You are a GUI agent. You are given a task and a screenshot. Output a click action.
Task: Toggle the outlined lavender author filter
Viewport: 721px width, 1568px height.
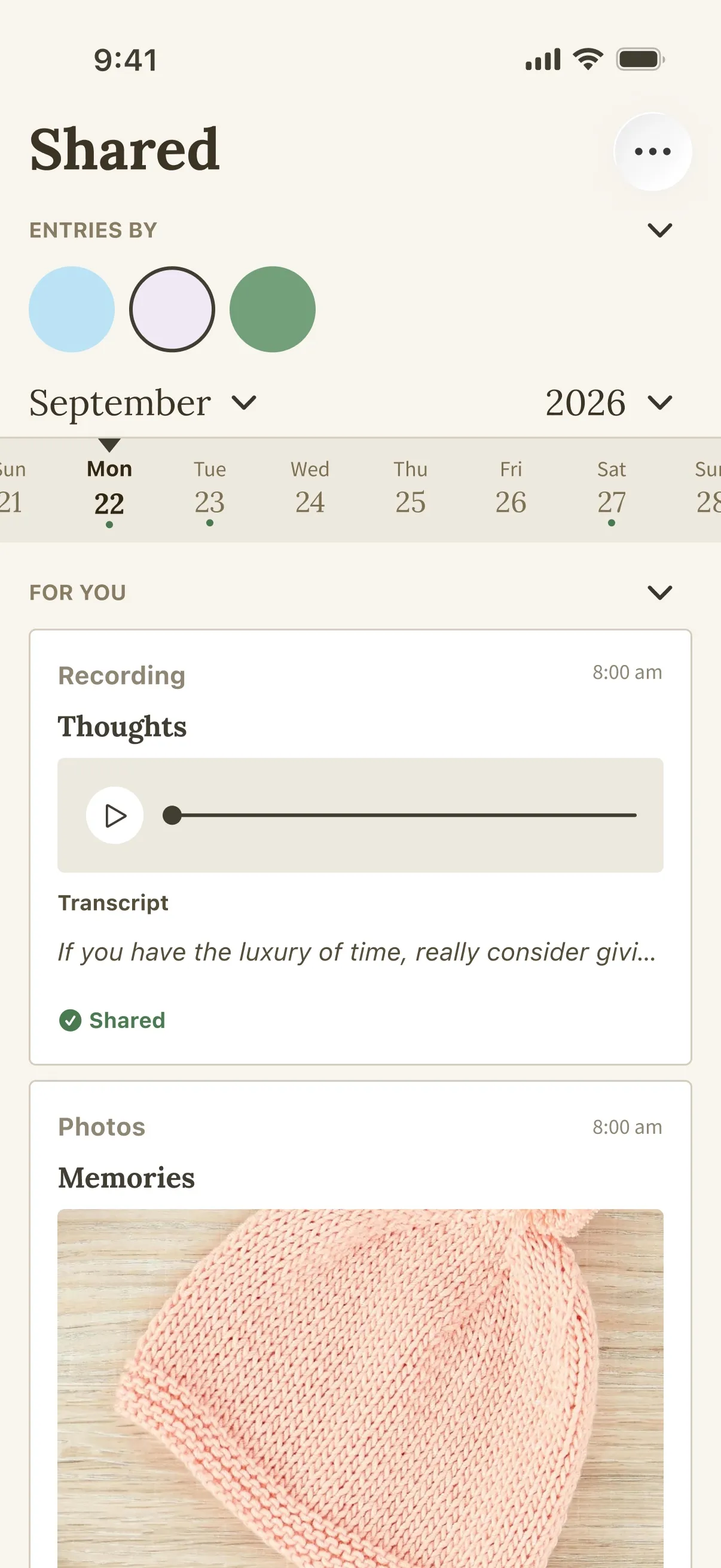(172, 309)
